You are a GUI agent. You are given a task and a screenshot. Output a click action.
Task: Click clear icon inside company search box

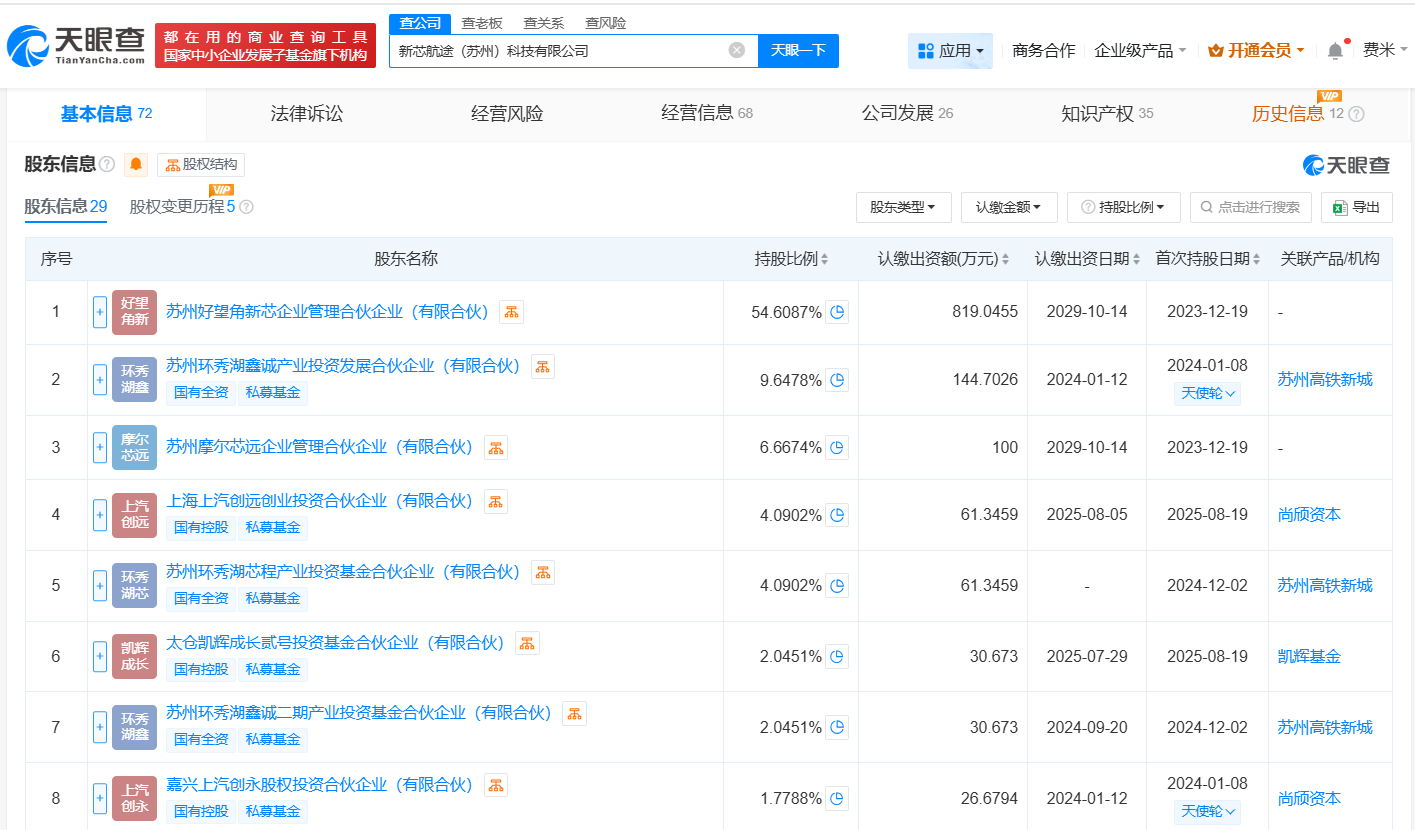(737, 50)
